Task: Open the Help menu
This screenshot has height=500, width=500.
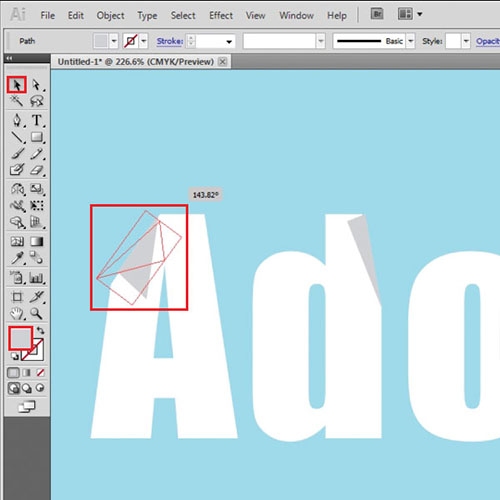Action: tap(337, 16)
